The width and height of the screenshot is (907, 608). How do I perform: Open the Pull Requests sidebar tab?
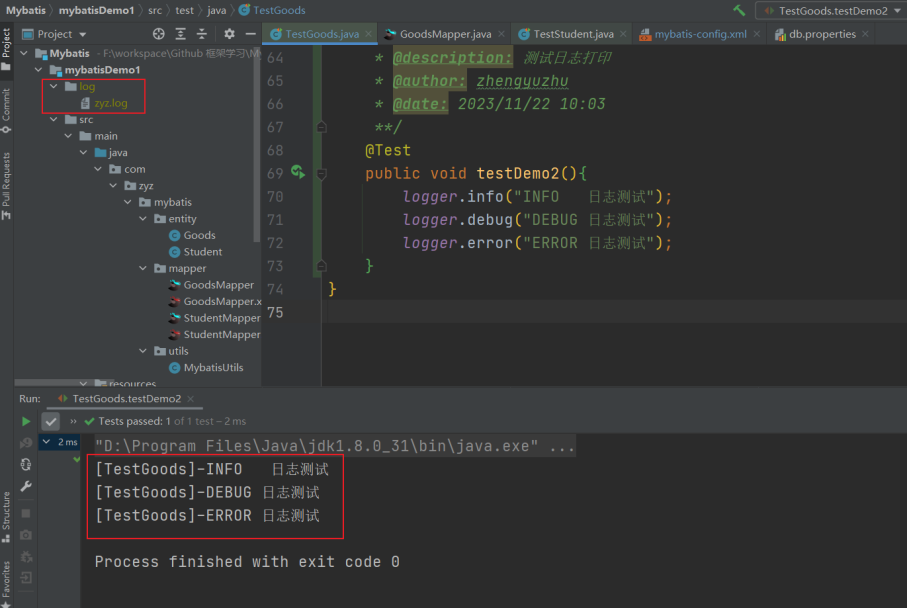[x=6, y=185]
